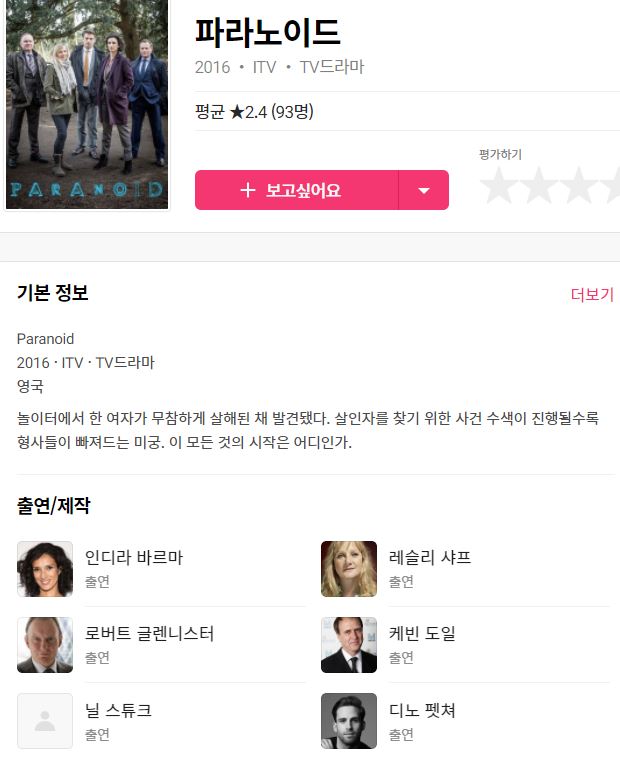Open 인디라 바르마 profile photo

45,569
